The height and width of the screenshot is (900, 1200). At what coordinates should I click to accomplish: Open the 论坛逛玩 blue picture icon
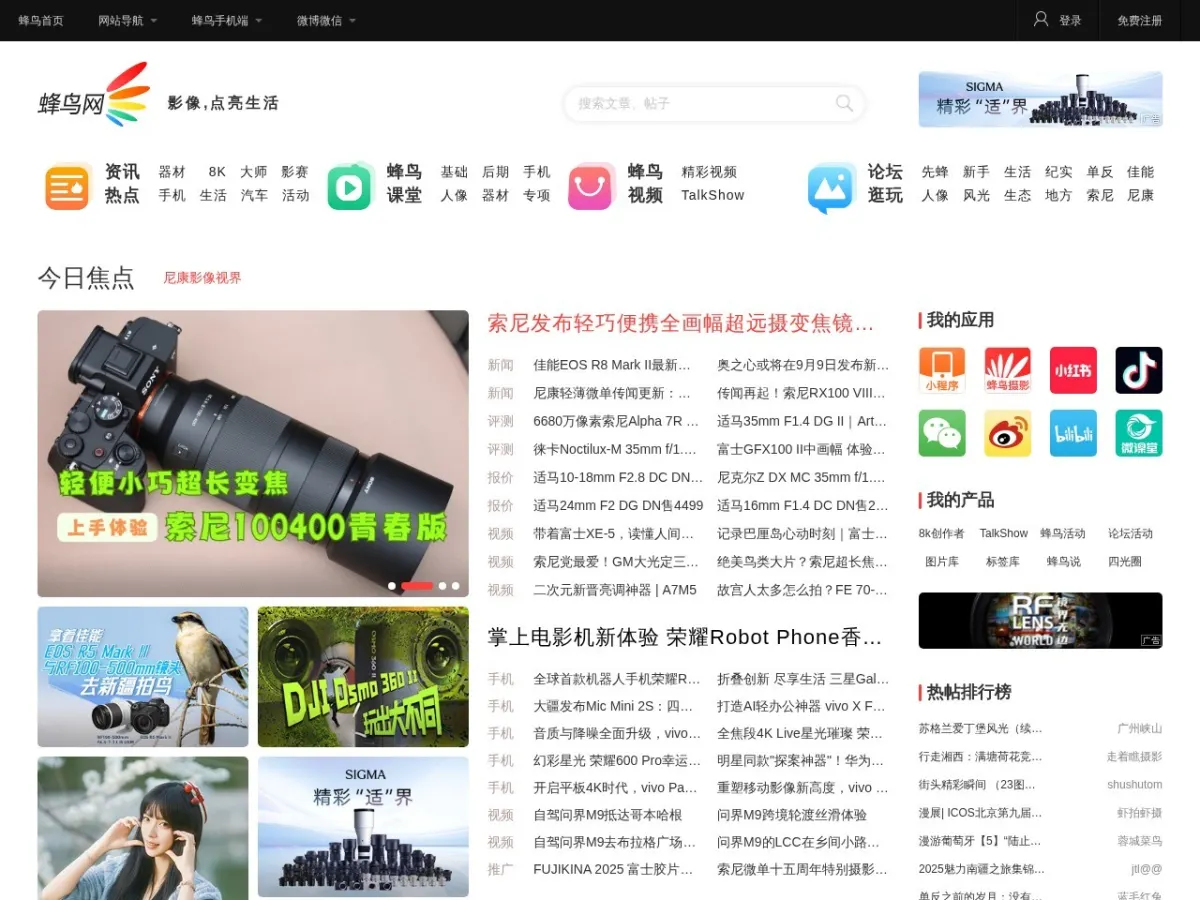click(x=832, y=187)
